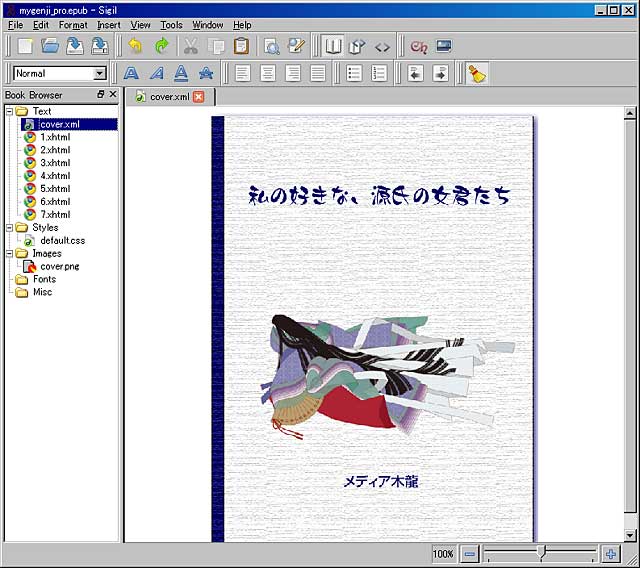The image size is (640, 568).
Task: Click the broom Remove Formatting icon
Action: coord(476,73)
